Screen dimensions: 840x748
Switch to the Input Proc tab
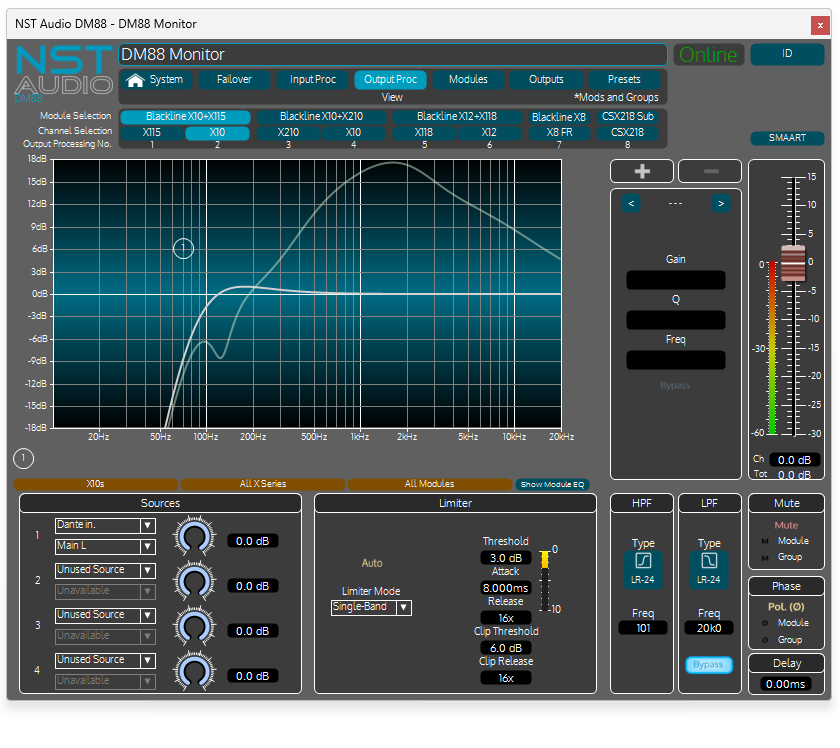pyautogui.click(x=312, y=80)
